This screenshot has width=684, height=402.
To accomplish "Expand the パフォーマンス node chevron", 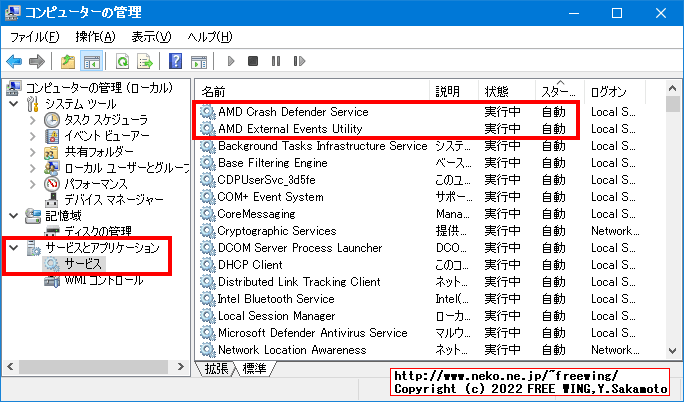I will 33,184.
